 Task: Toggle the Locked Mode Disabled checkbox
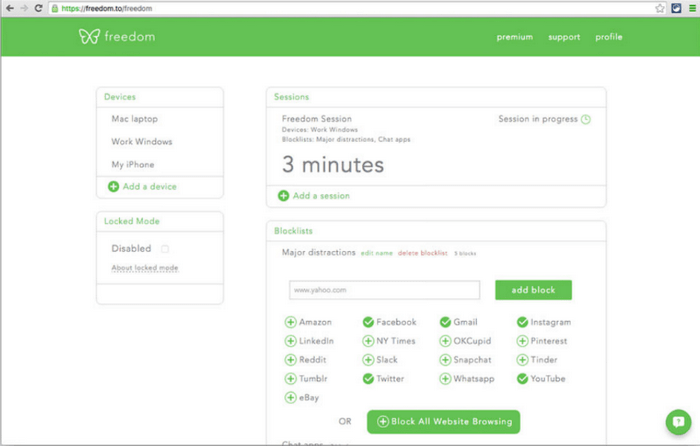click(165, 249)
